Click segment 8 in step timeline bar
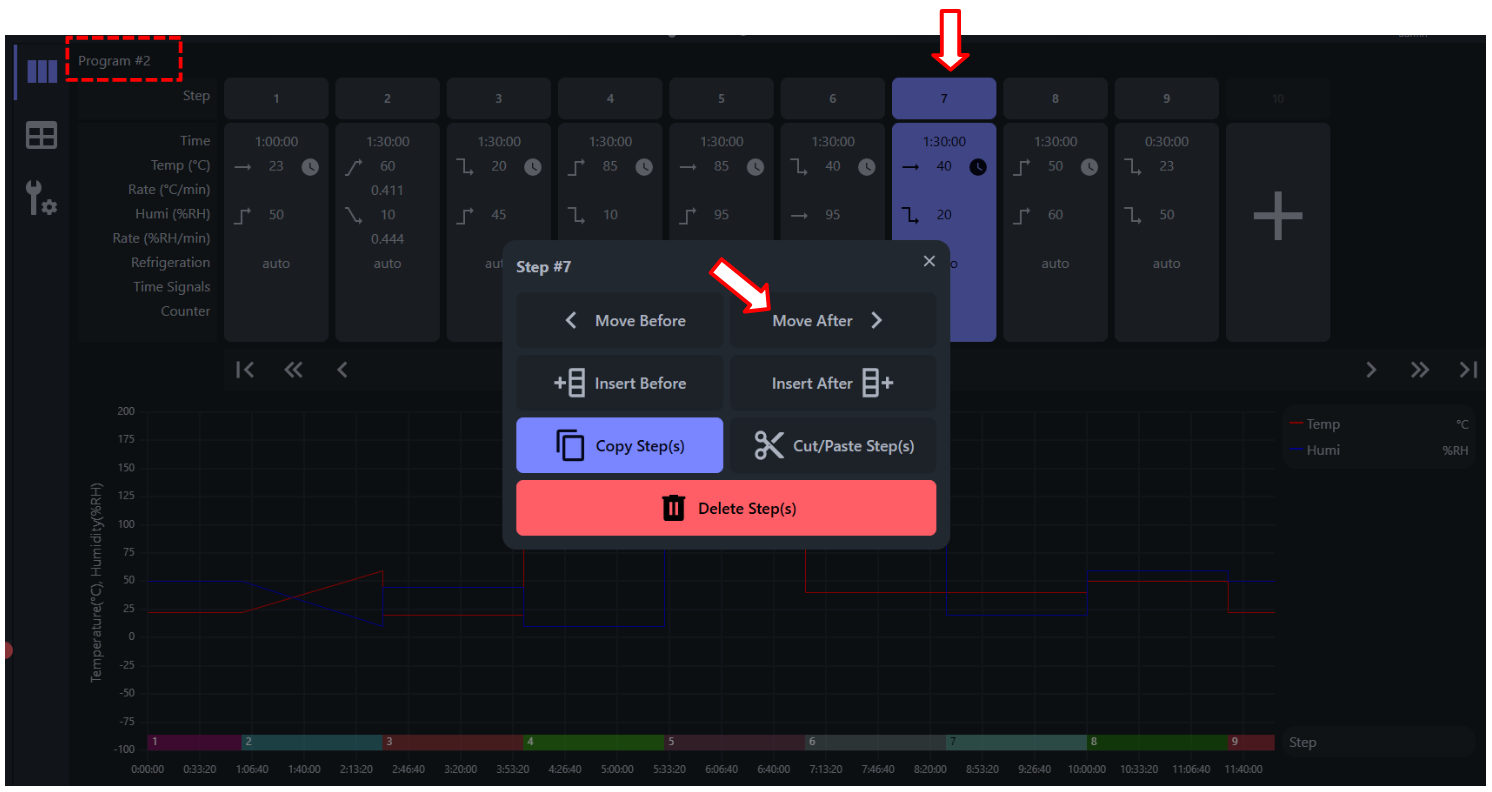1492x792 pixels. 1157,742
